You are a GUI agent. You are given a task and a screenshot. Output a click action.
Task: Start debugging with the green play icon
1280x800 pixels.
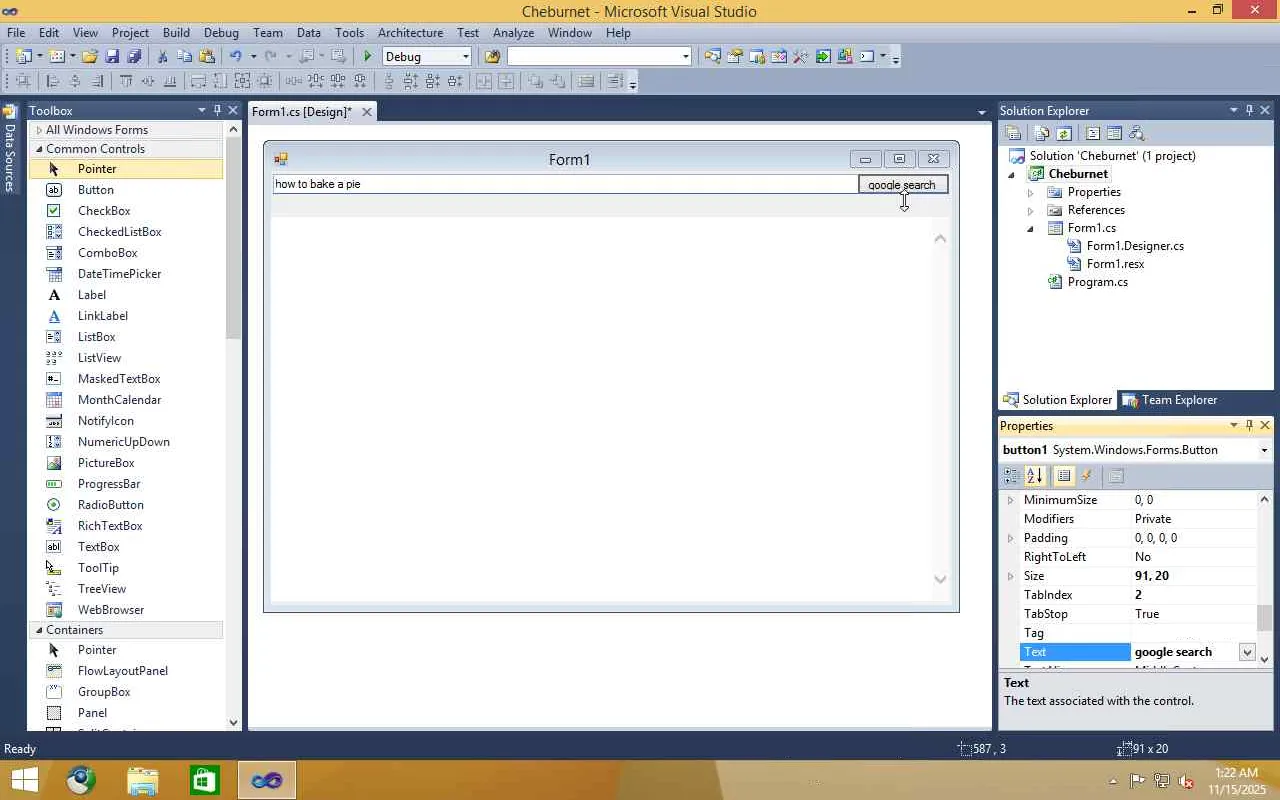tap(368, 57)
